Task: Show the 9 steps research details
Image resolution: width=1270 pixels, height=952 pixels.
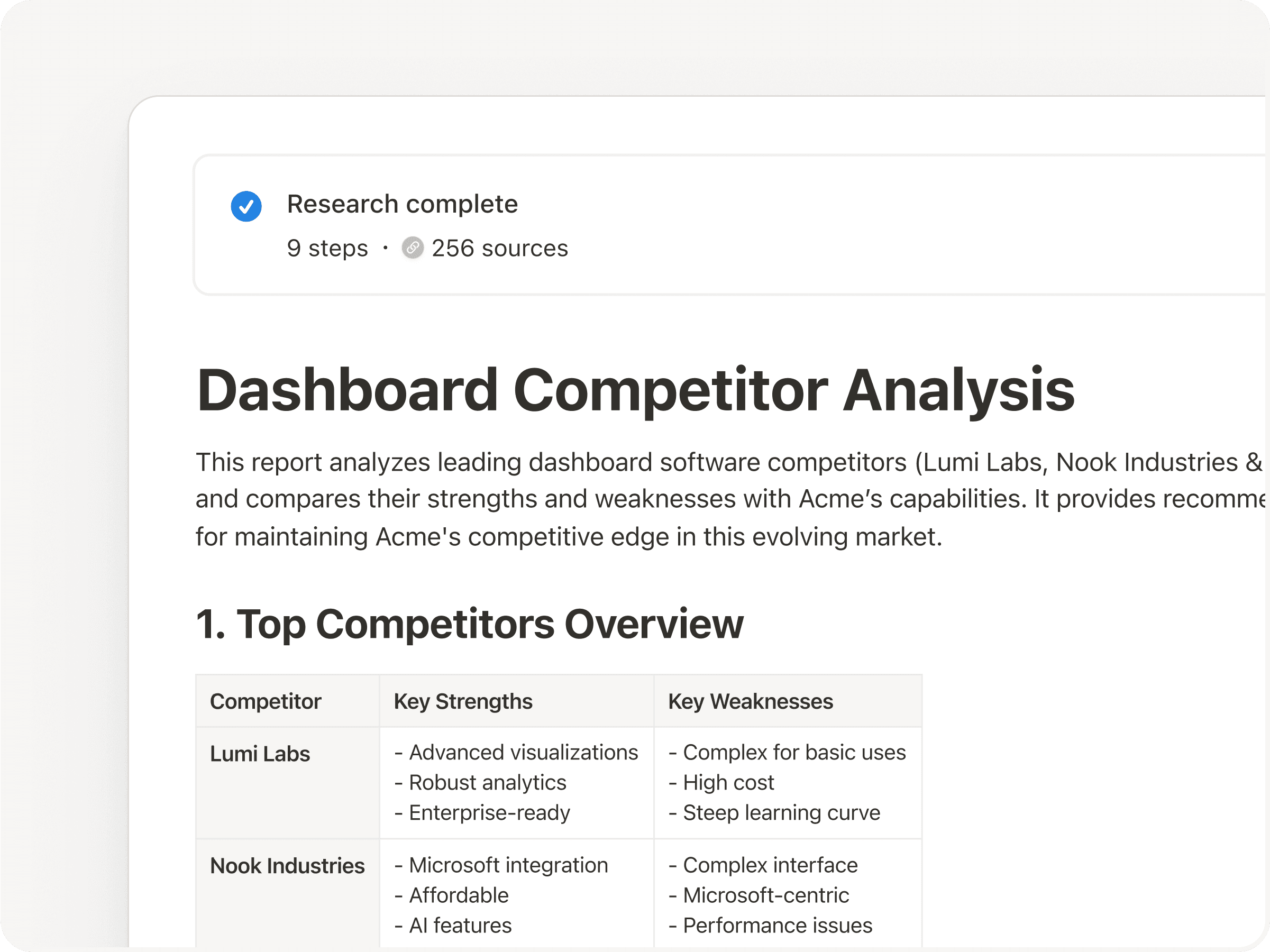Action: point(327,248)
